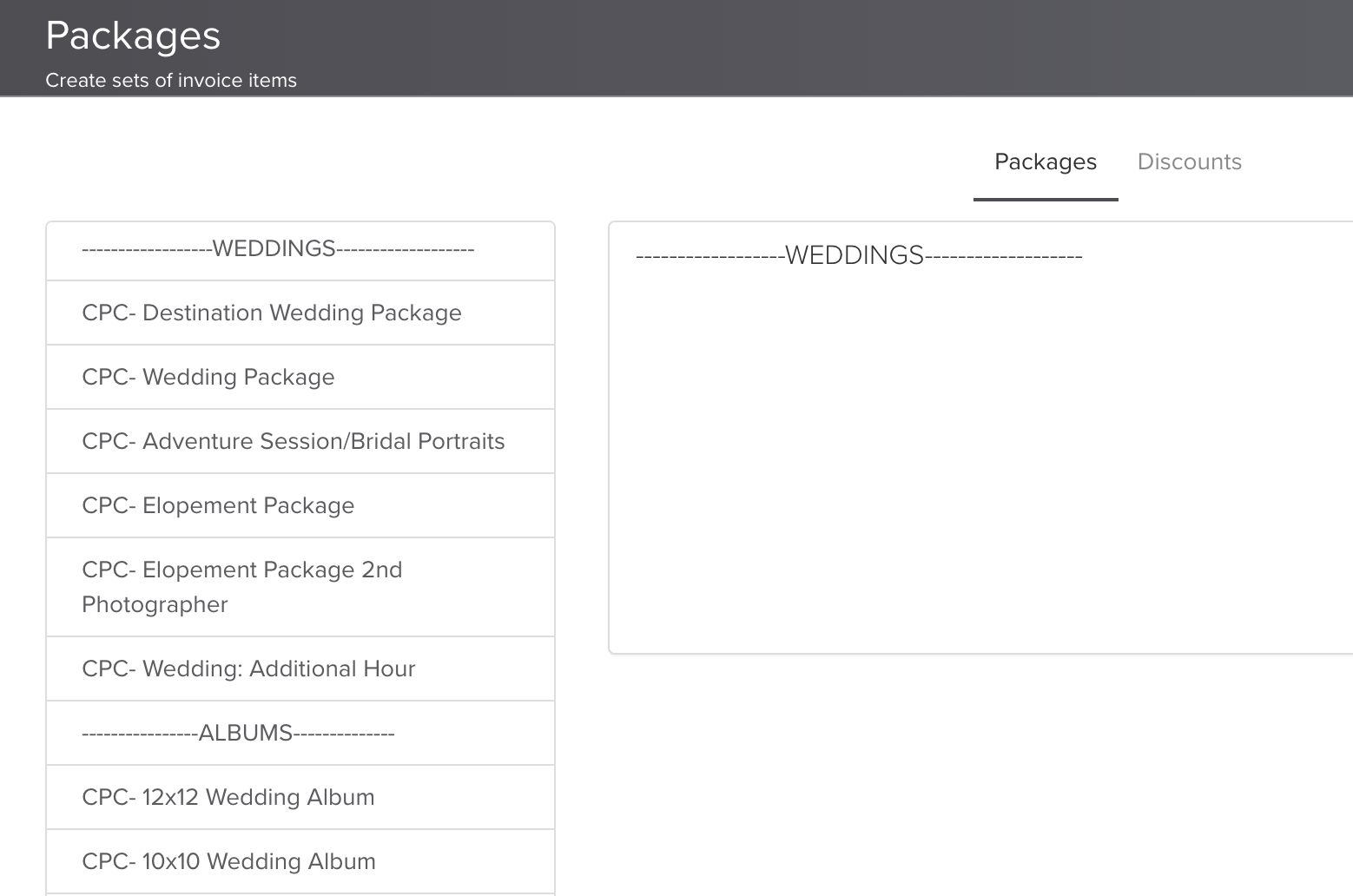The height and width of the screenshot is (896, 1353).
Task: Choose the CPC- Elopement Package item
Action: (x=218, y=506)
